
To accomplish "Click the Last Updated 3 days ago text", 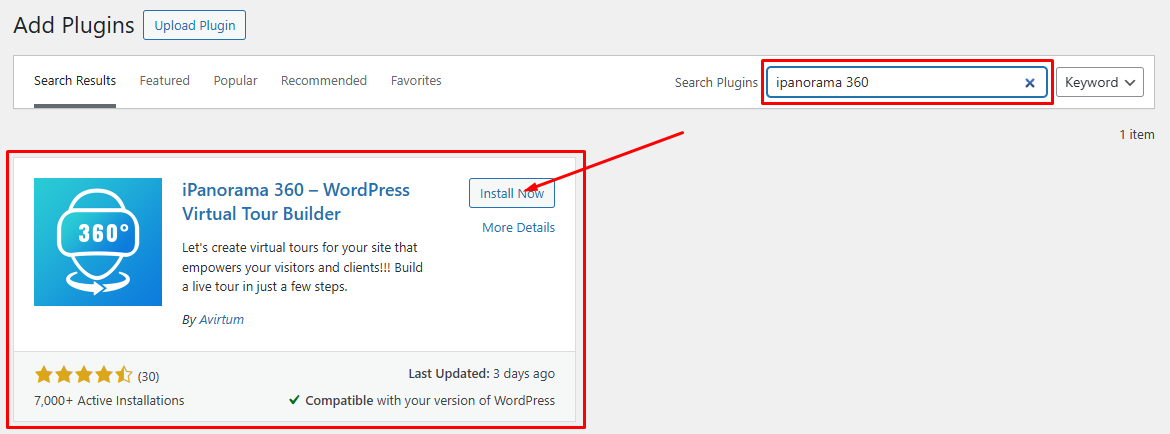I will coord(482,374).
